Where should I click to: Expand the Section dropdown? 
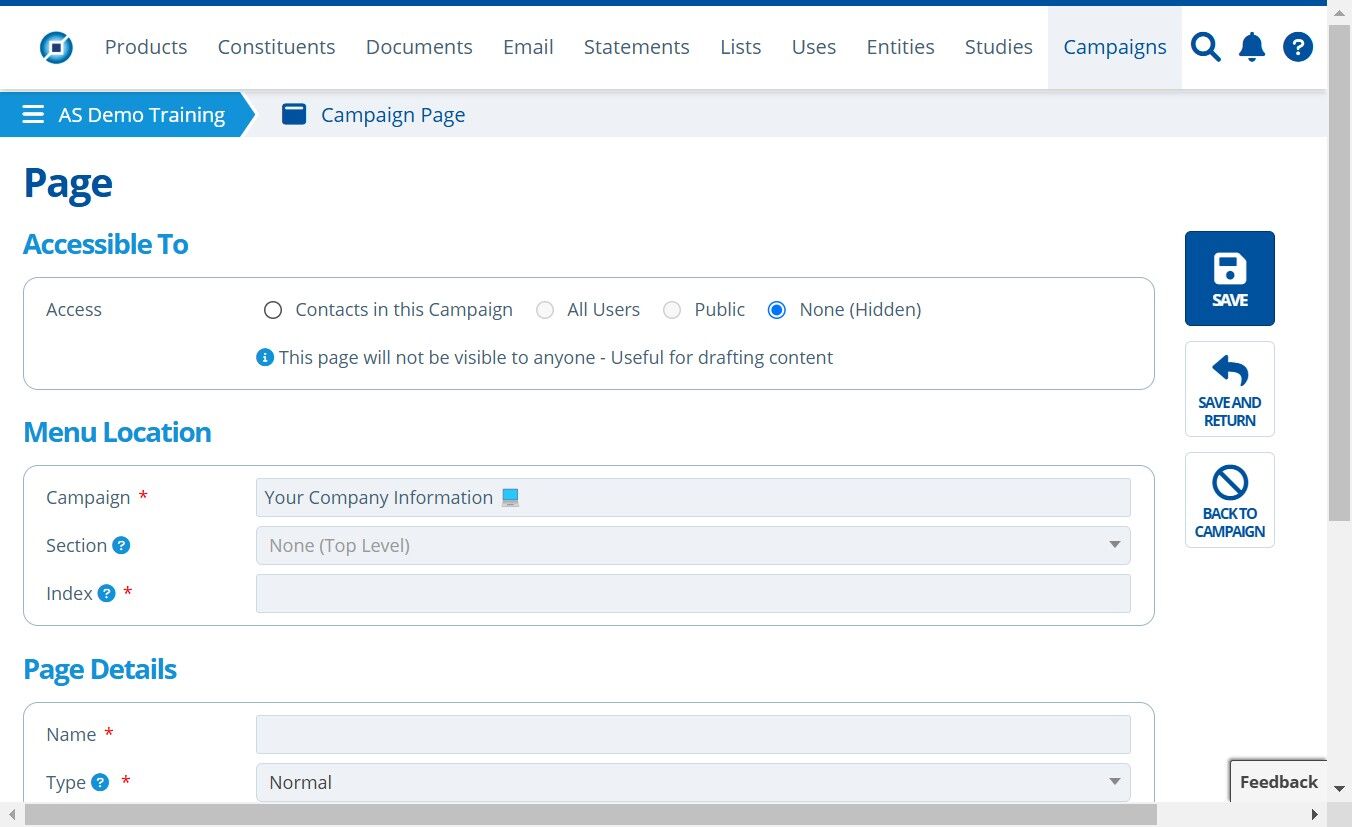[693, 545]
